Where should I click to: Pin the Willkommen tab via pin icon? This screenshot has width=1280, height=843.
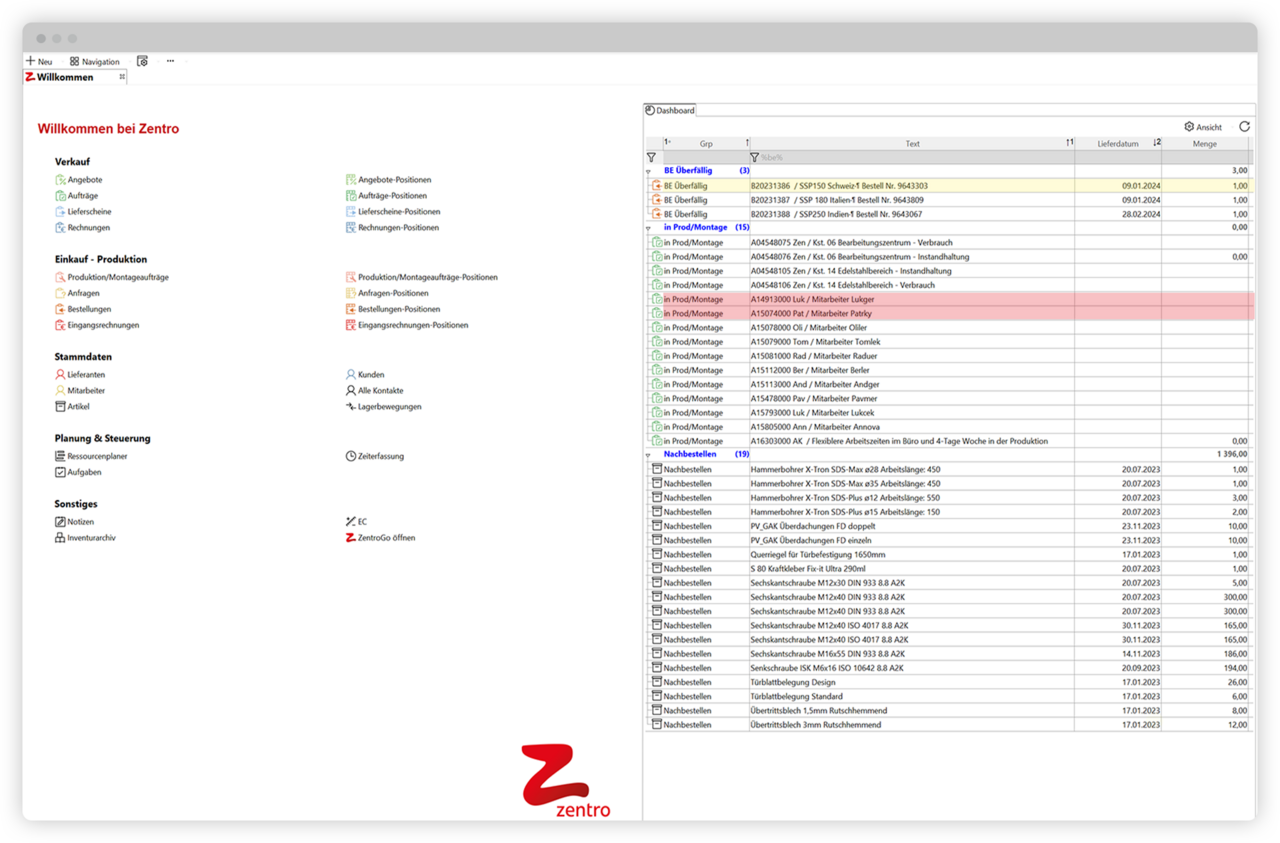click(122, 77)
